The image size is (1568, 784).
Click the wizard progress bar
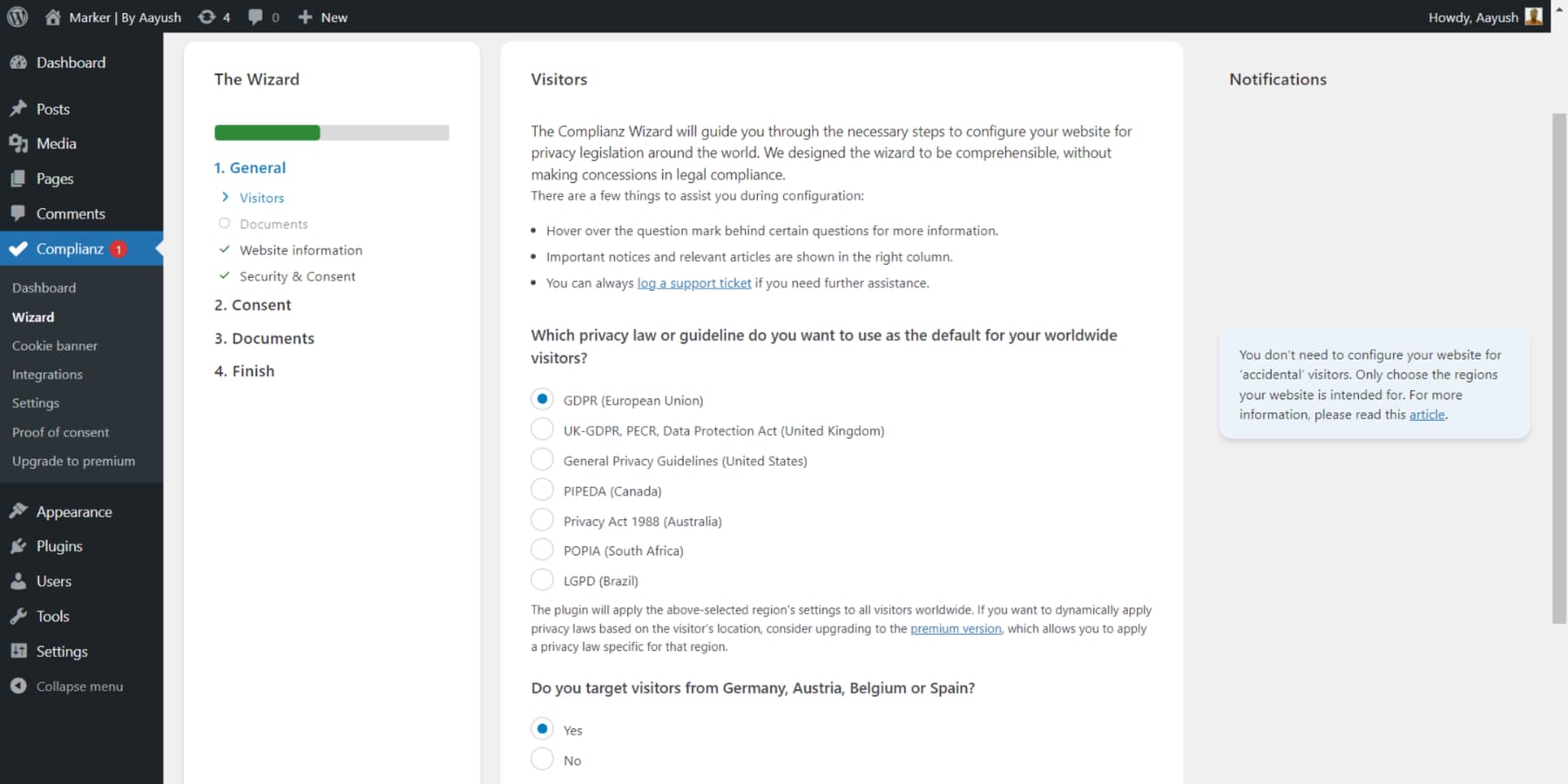(x=331, y=132)
